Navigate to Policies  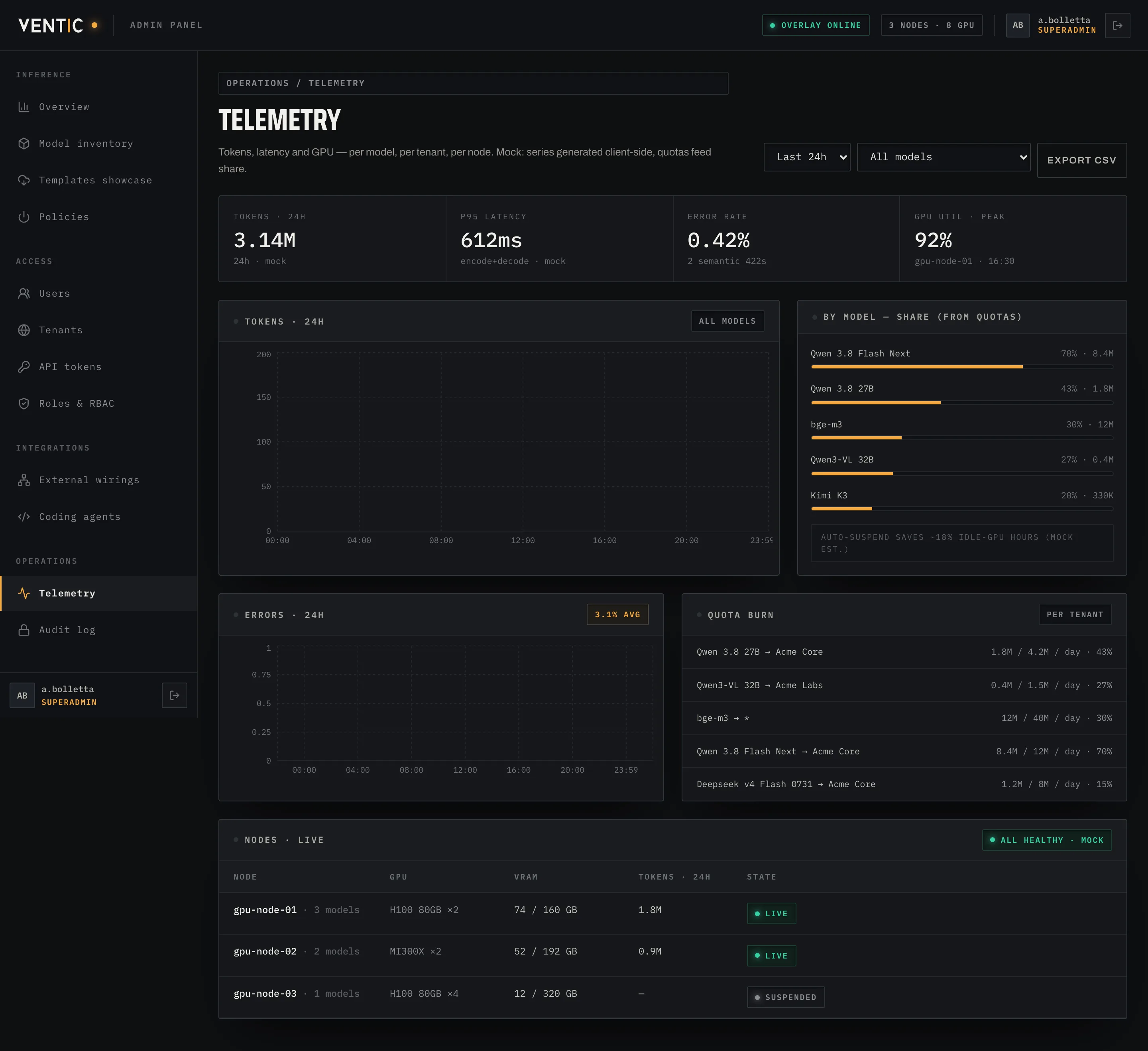click(98, 217)
